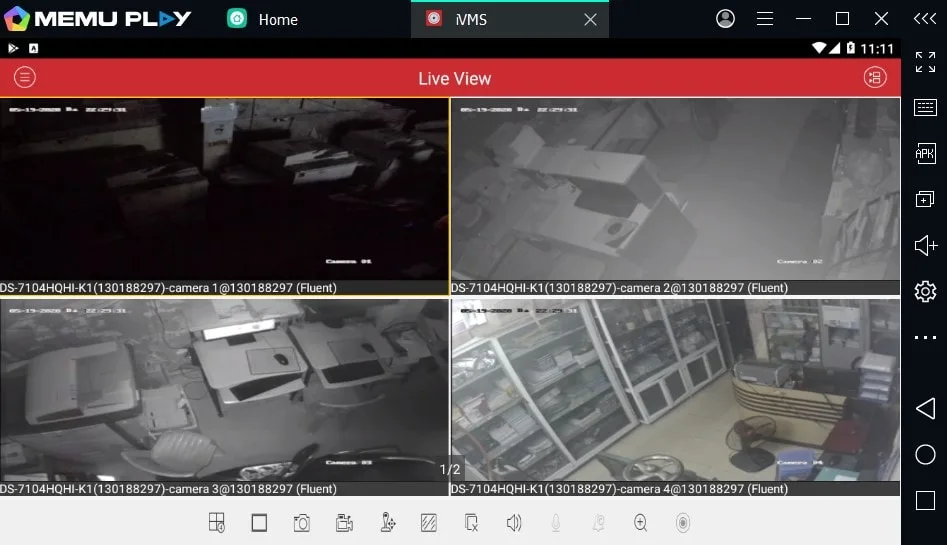Open PTZ joystick control
This screenshot has height=545, width=947.
coord(387,523)
